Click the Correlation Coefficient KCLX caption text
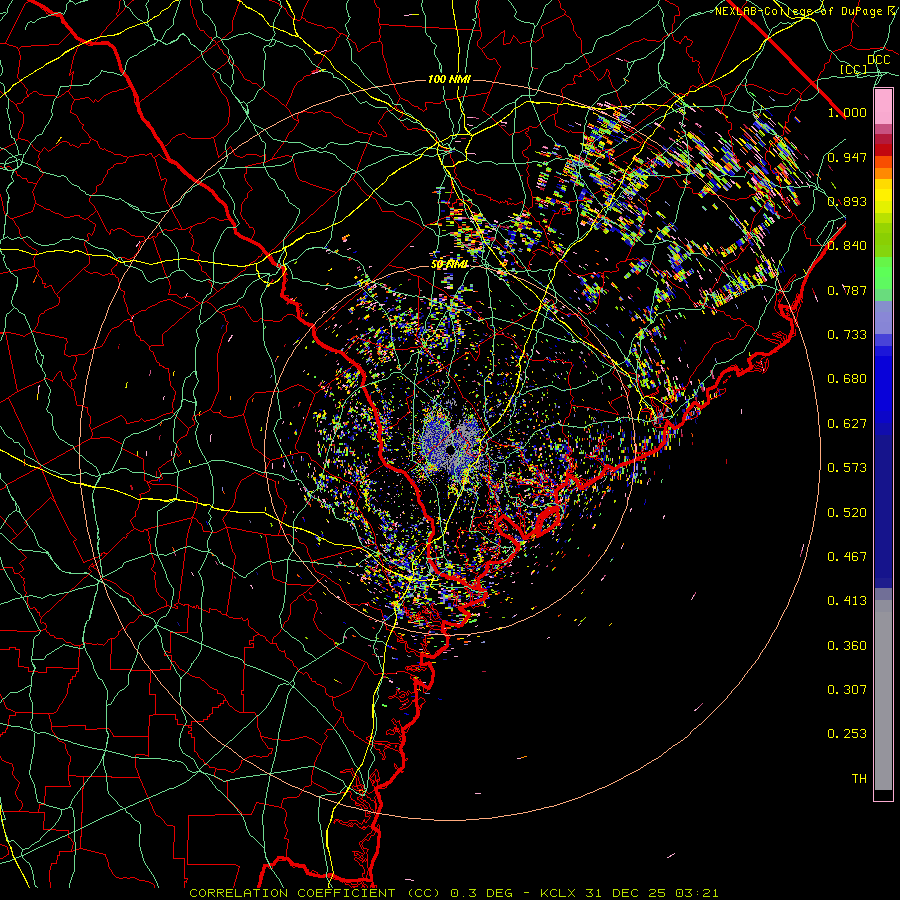This screenshot has width=900, height=900. click(453, 893)
